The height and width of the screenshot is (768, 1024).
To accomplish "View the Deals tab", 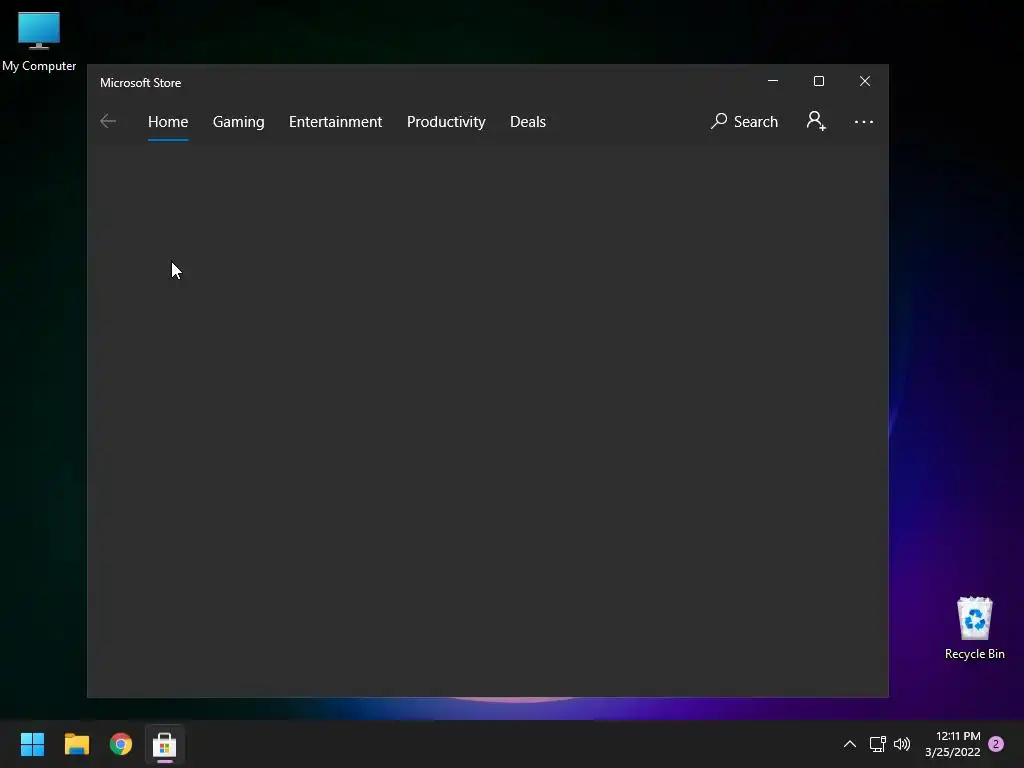I will 528,121.
